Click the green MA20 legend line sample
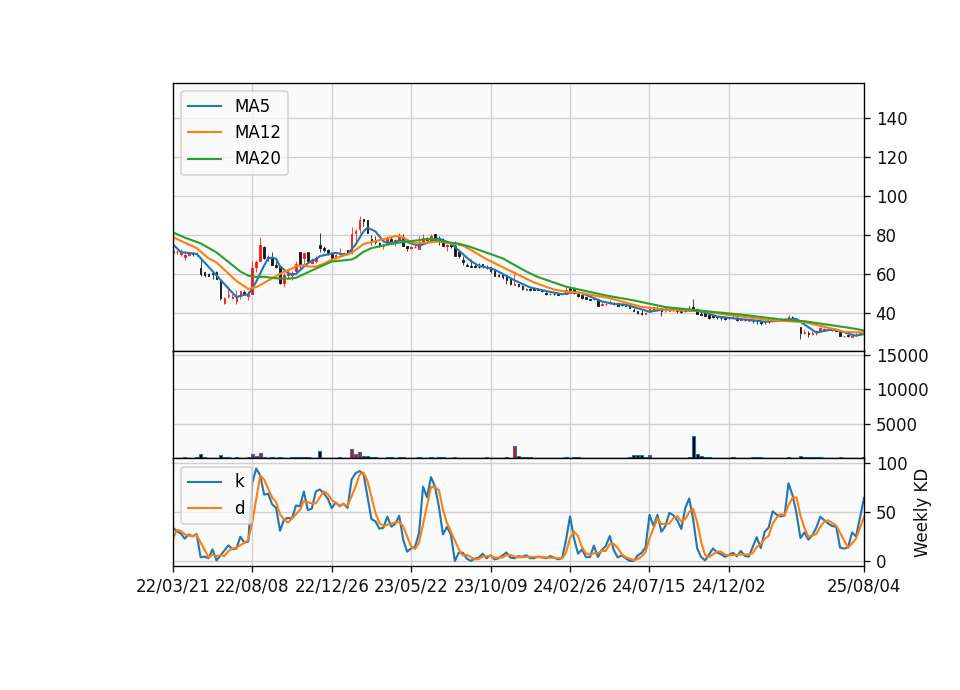 pos(204,158)
